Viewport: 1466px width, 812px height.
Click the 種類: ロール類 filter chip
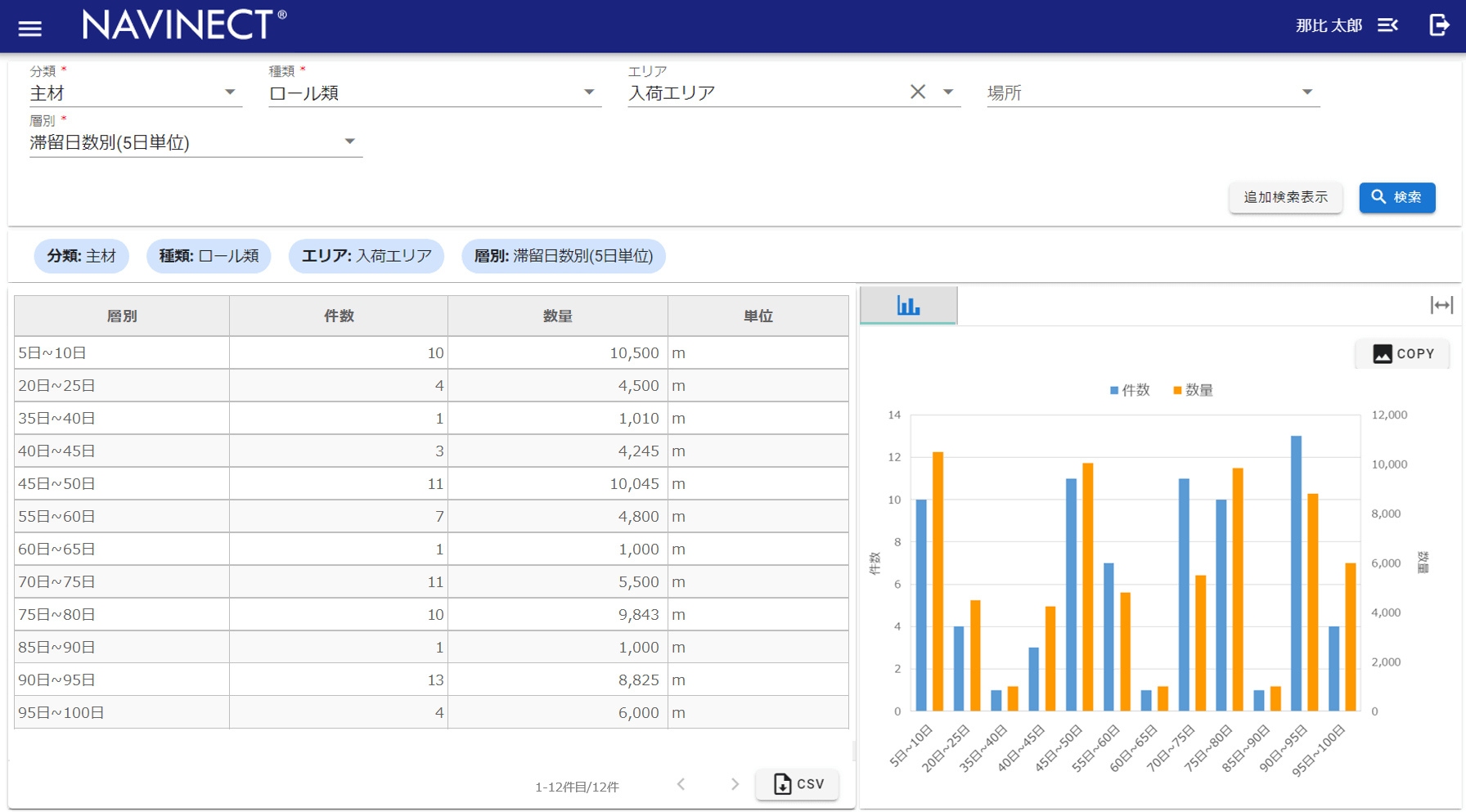tap(209, 256)
